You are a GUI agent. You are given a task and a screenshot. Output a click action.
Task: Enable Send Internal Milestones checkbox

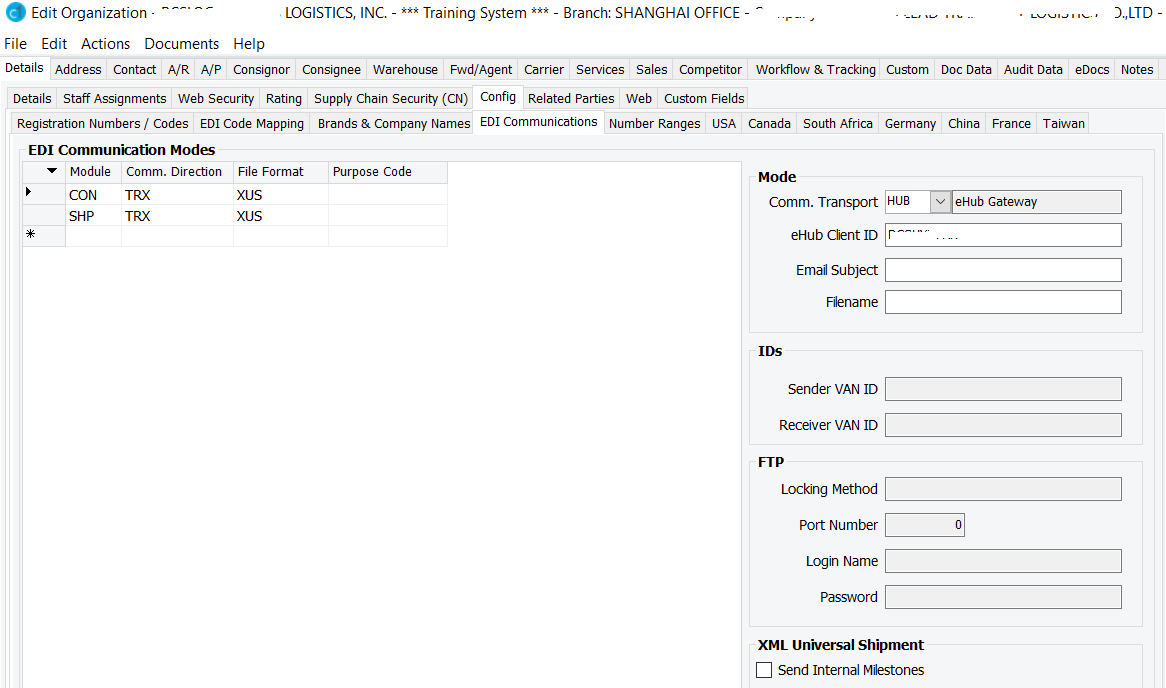coord(764,670)
